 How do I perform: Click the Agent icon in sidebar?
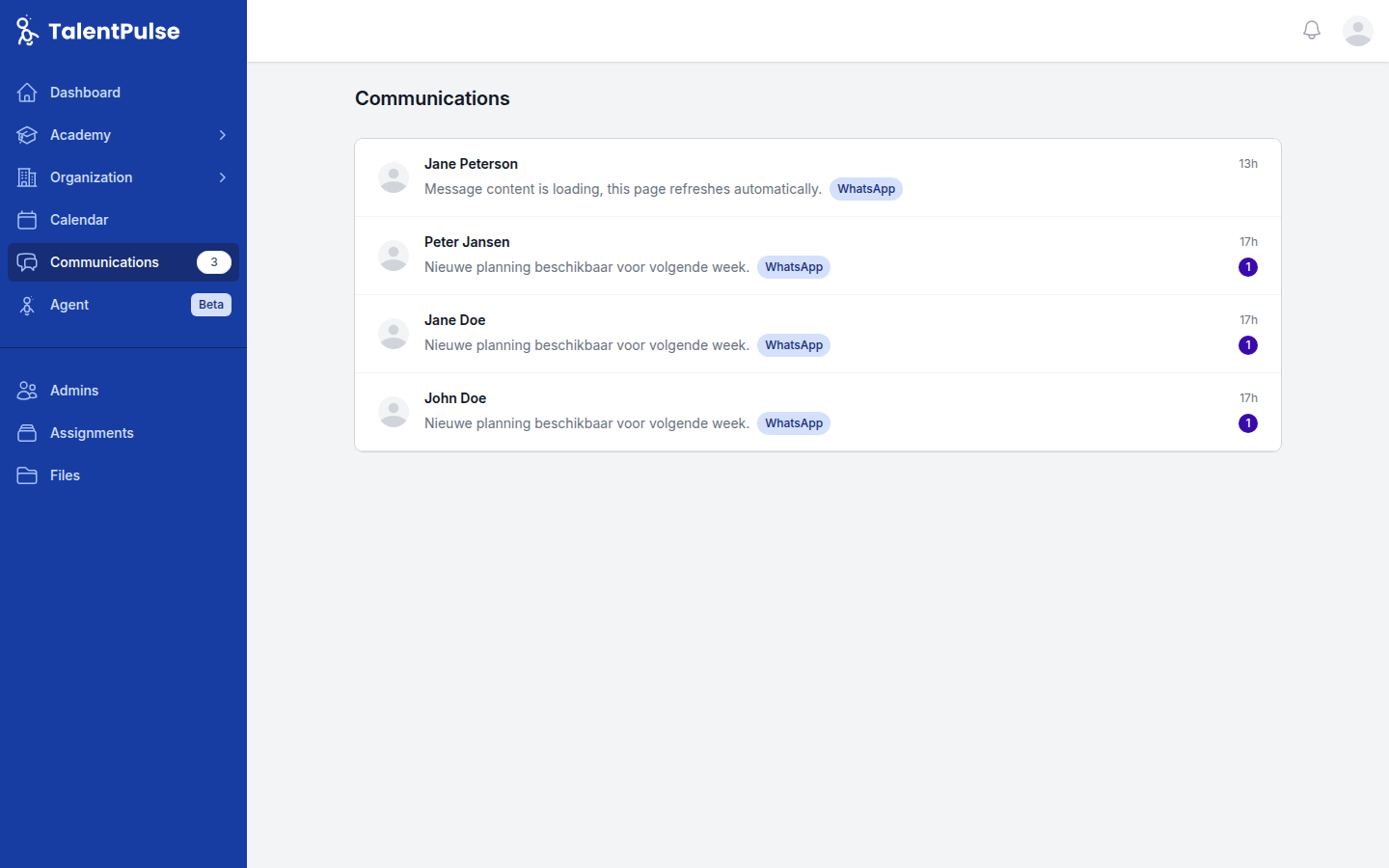pyautogui.click(x=27, y=305)
